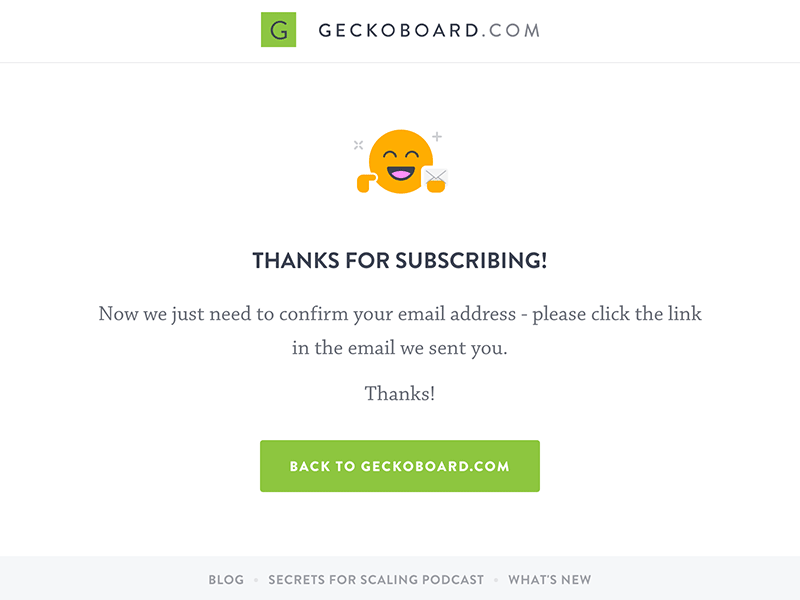The height and width of the screenshot is (600, 800).
Task: Click the thumbs-up hand on the emoji
Action: (365, 182)
